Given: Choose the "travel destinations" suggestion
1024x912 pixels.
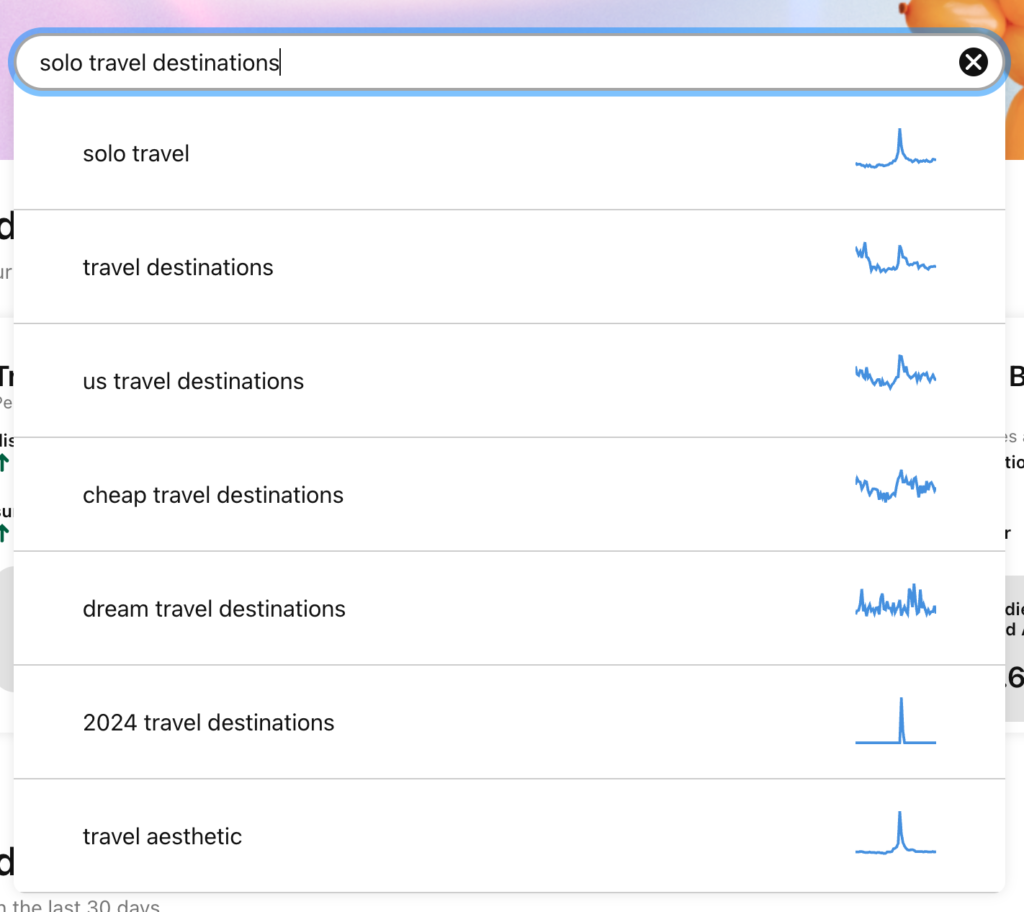Looking at the screenshot, I should point(178,268).
